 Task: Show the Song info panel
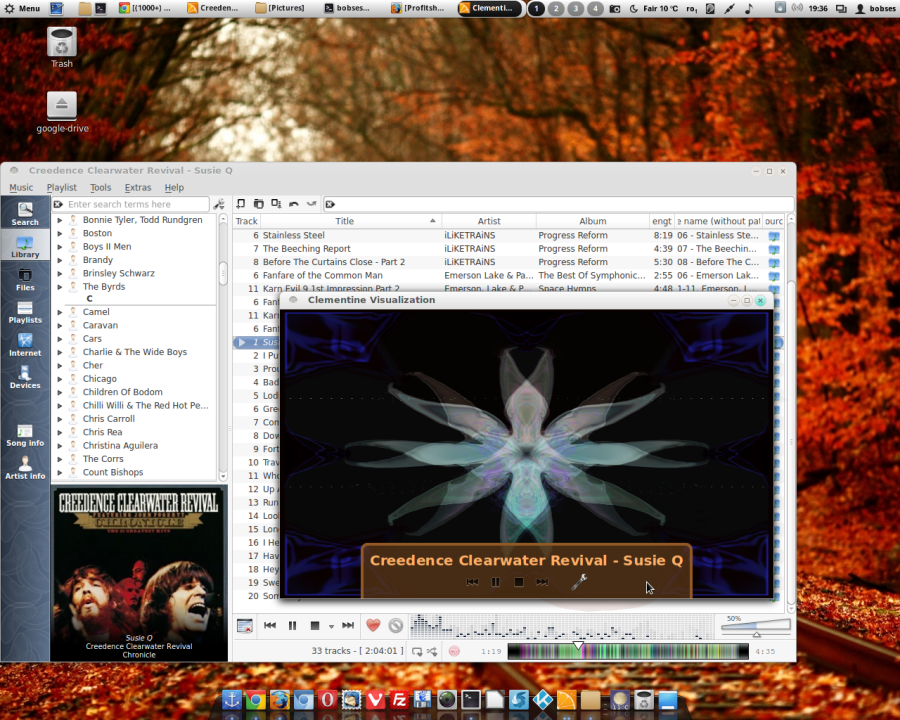coord(25,435)
